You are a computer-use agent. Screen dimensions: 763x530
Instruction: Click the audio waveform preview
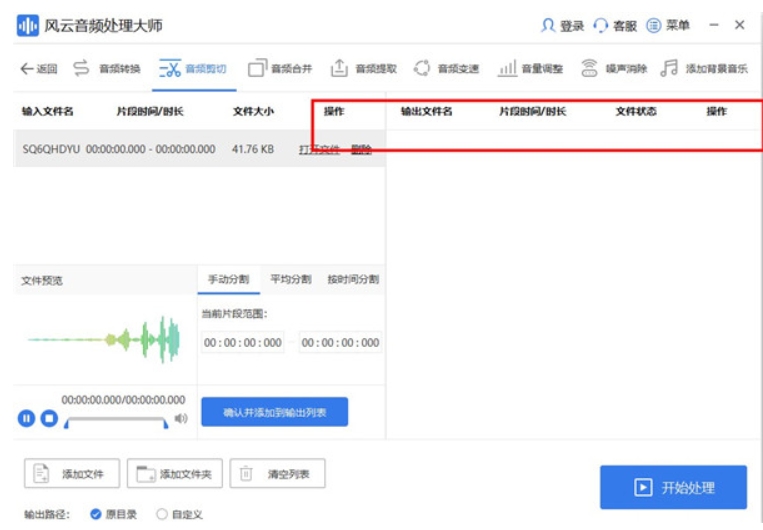pos(104,340)
